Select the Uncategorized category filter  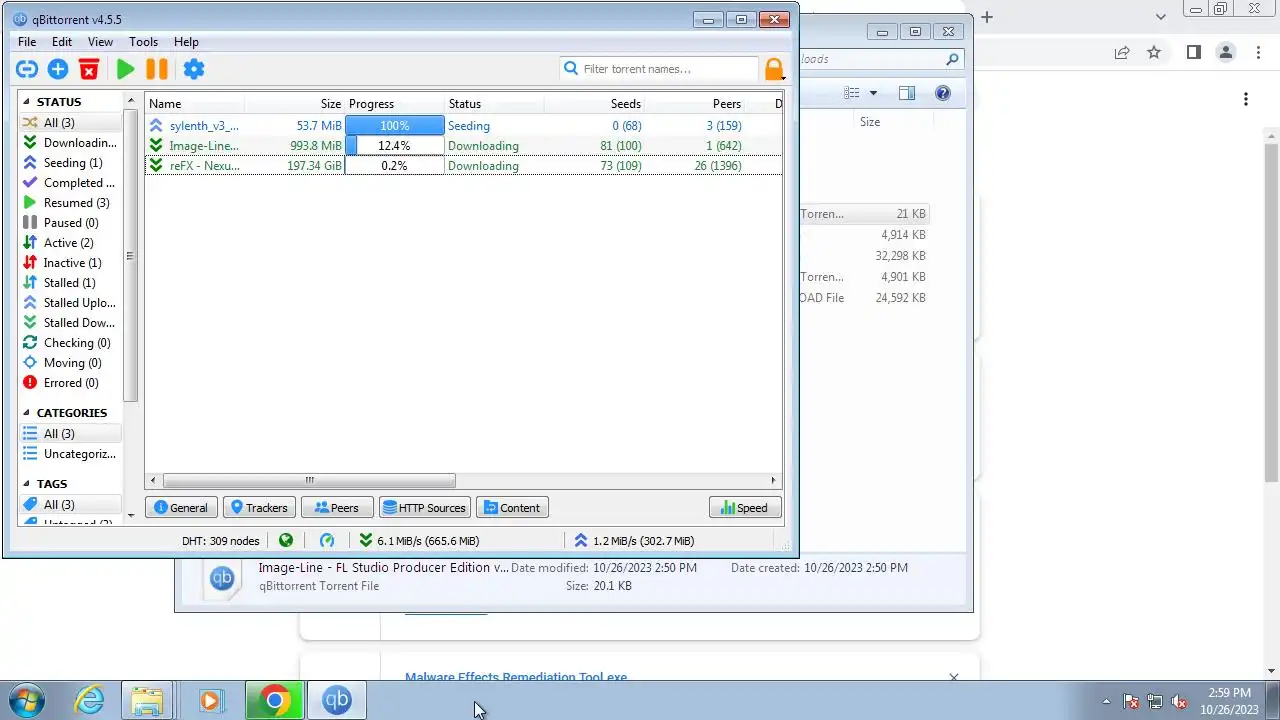point(70,454)
